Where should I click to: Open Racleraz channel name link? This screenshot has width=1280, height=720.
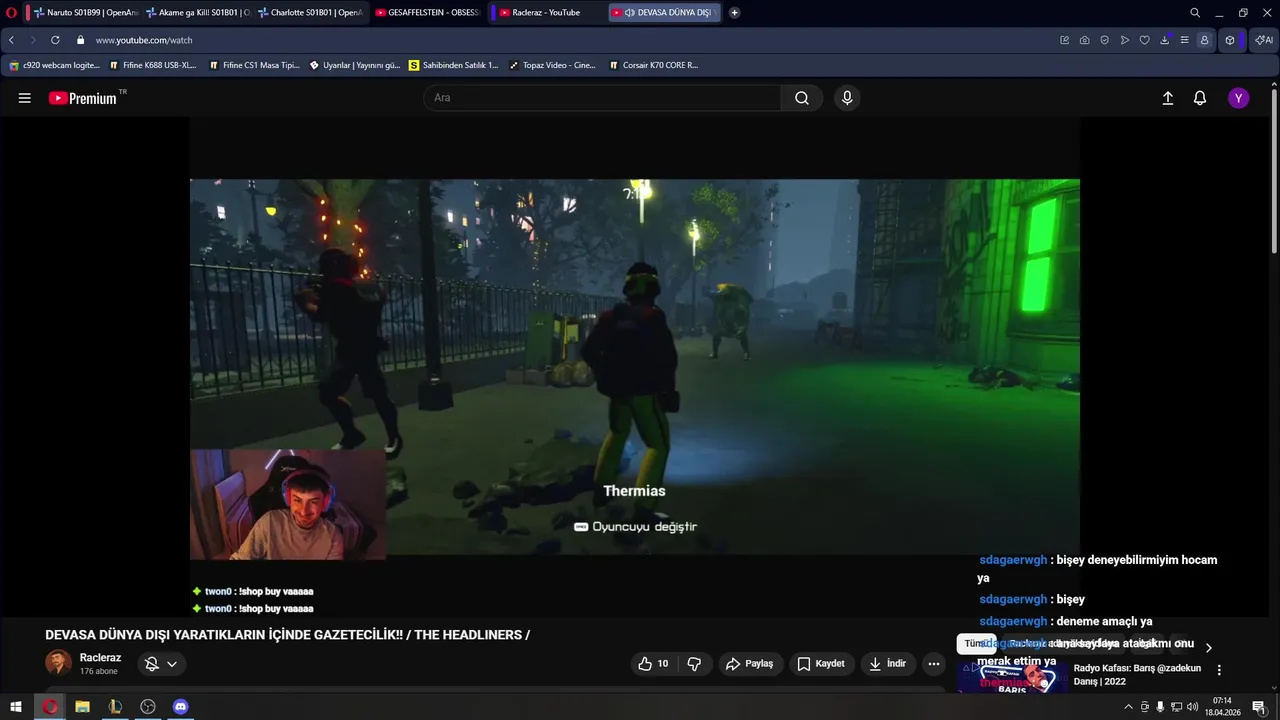point(100,658)
